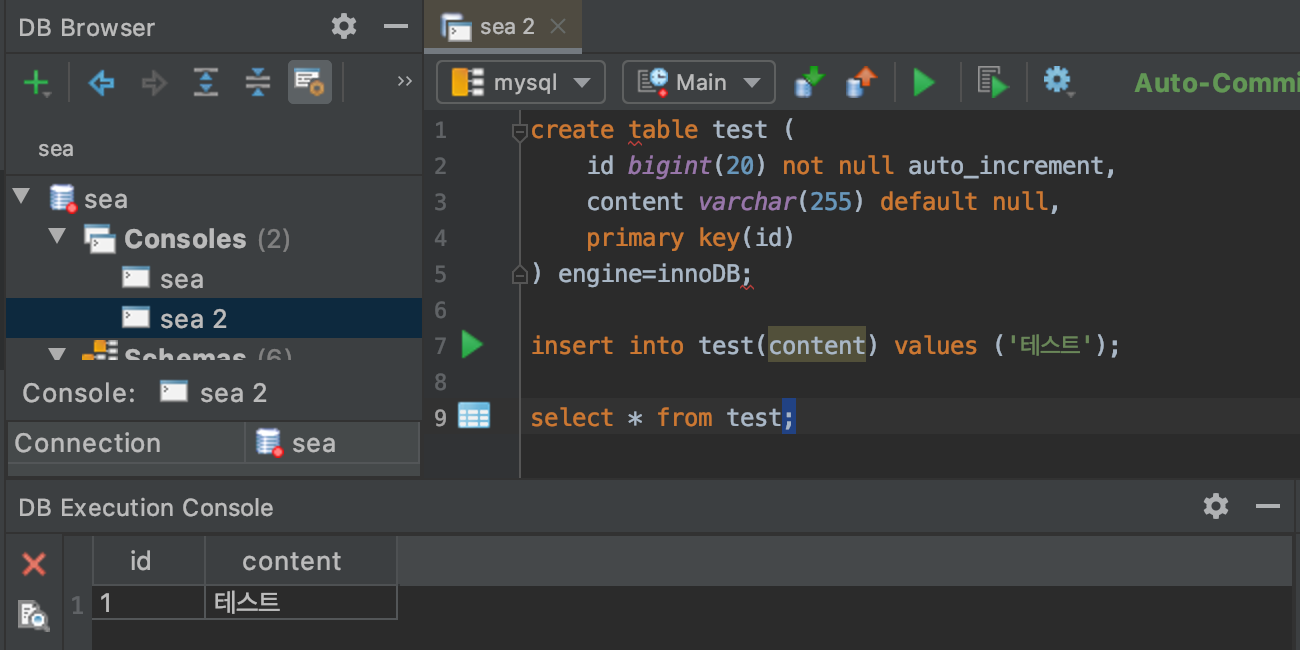The image size is (1300, 650).
Task: Close the sea 2 editor tab
Action: click(558, 27)
